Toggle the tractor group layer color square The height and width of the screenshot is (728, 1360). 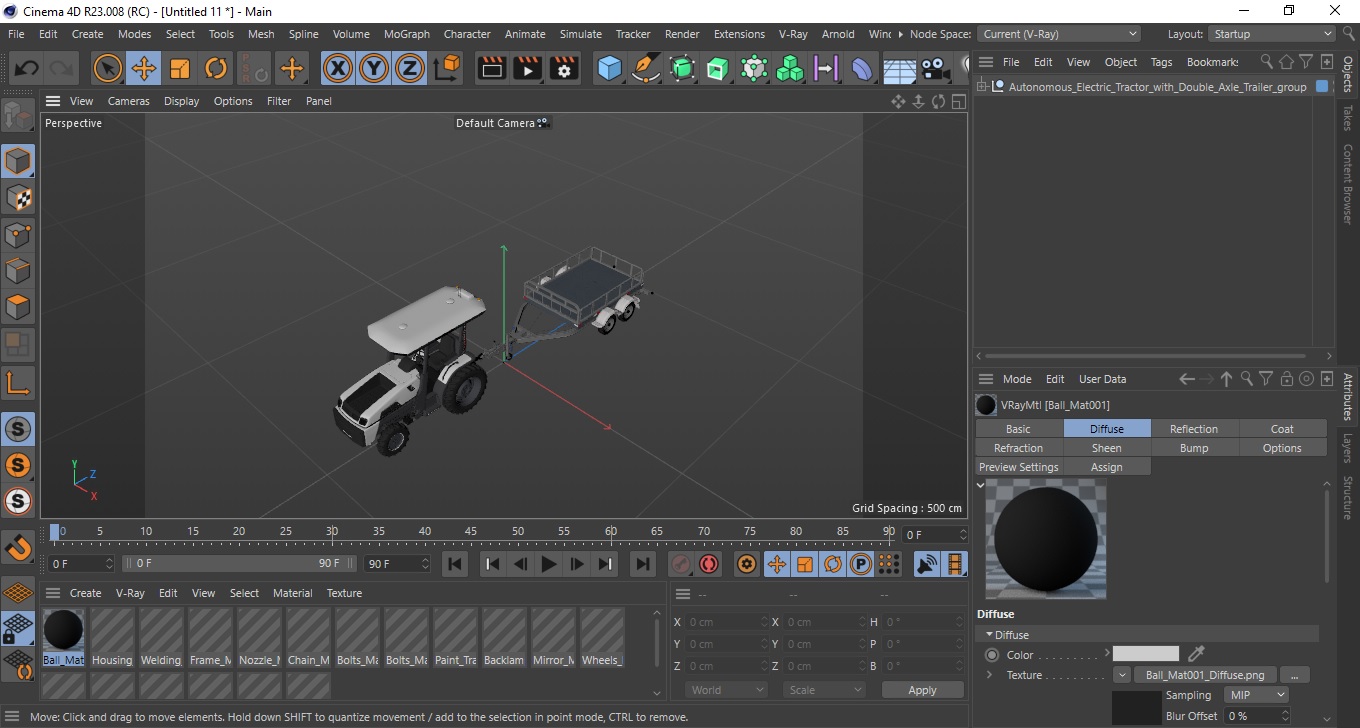point(1322,87)
